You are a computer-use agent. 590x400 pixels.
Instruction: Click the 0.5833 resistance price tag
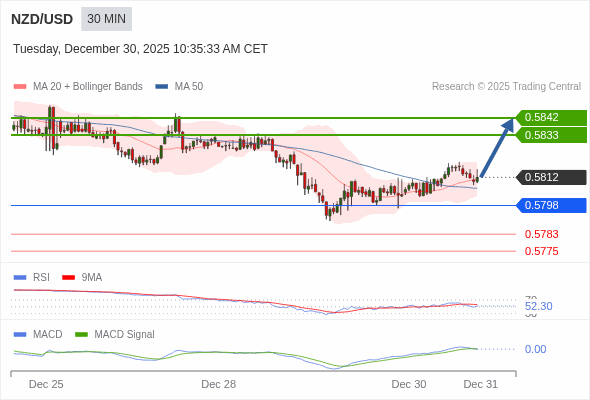[551, 135]
